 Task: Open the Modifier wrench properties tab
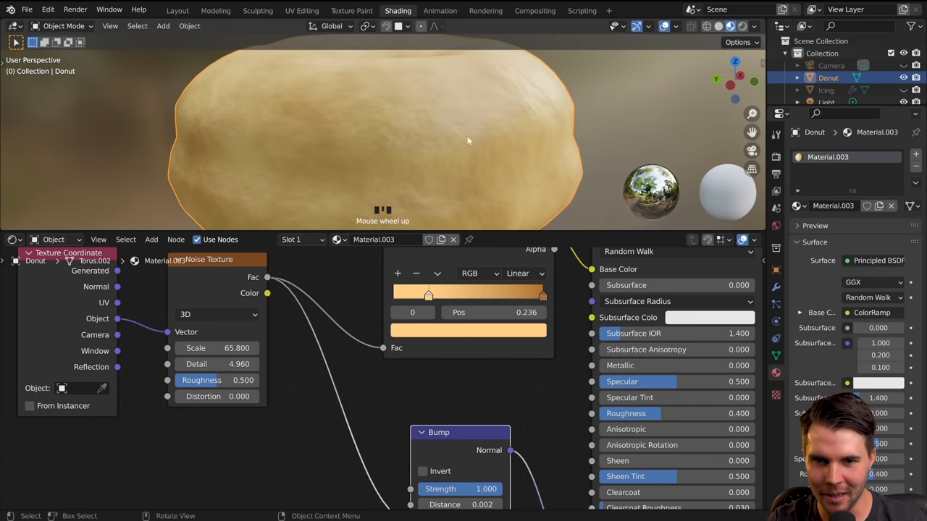pyautogui.click(x=776, y=287)
